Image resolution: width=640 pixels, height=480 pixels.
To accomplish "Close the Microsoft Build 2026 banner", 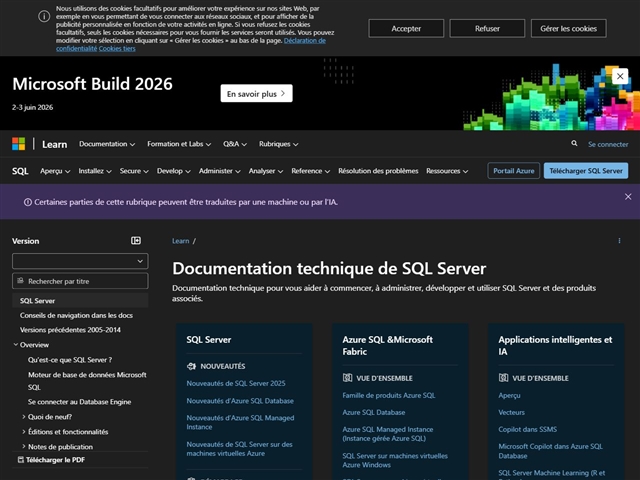I will pos(620,76).
